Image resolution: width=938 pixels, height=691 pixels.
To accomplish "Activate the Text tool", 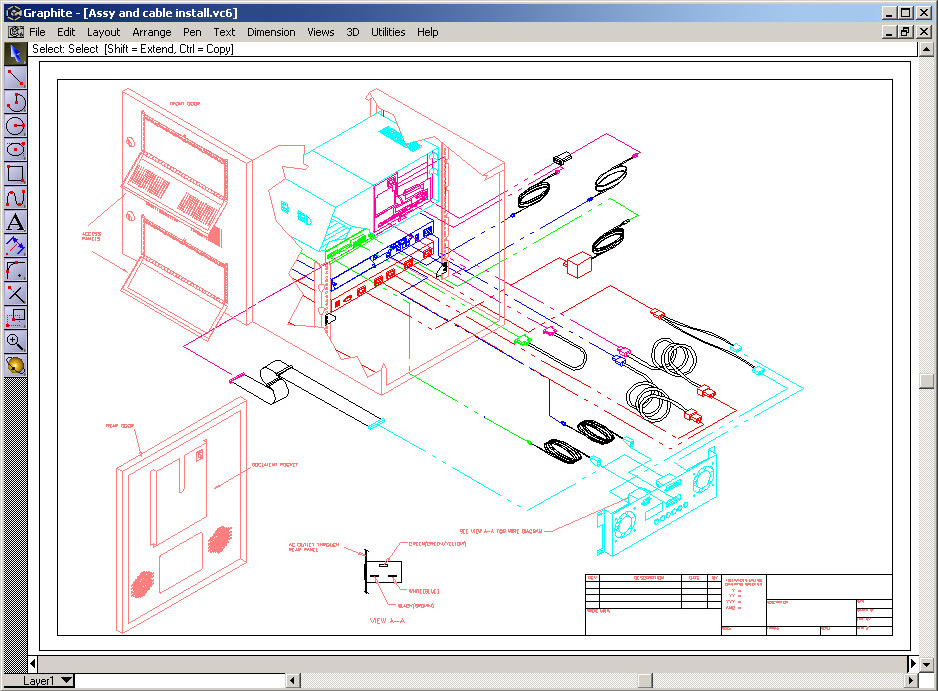I will (x=15, y=222).
